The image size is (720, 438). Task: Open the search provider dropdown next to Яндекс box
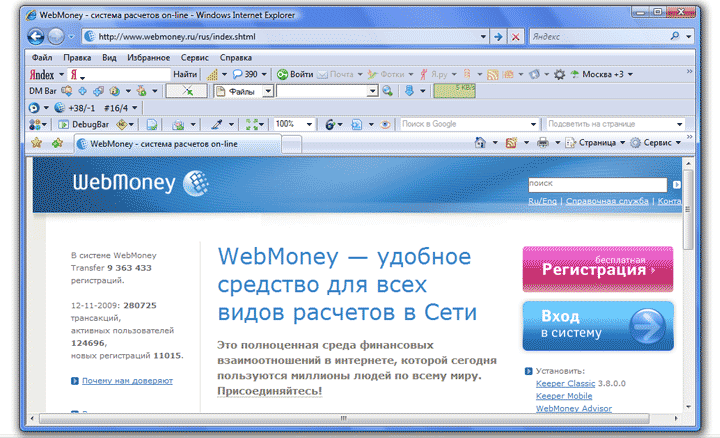coord(688,36)
